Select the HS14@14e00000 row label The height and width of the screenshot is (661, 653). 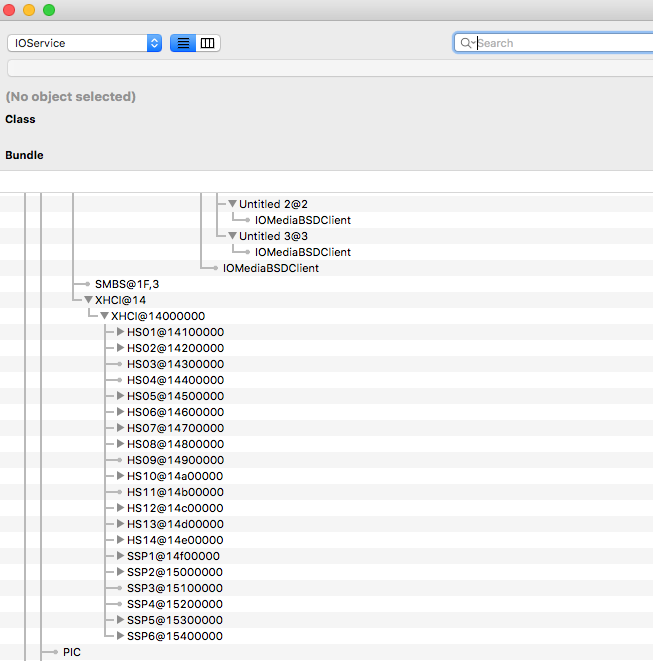[x=175, y=540]
